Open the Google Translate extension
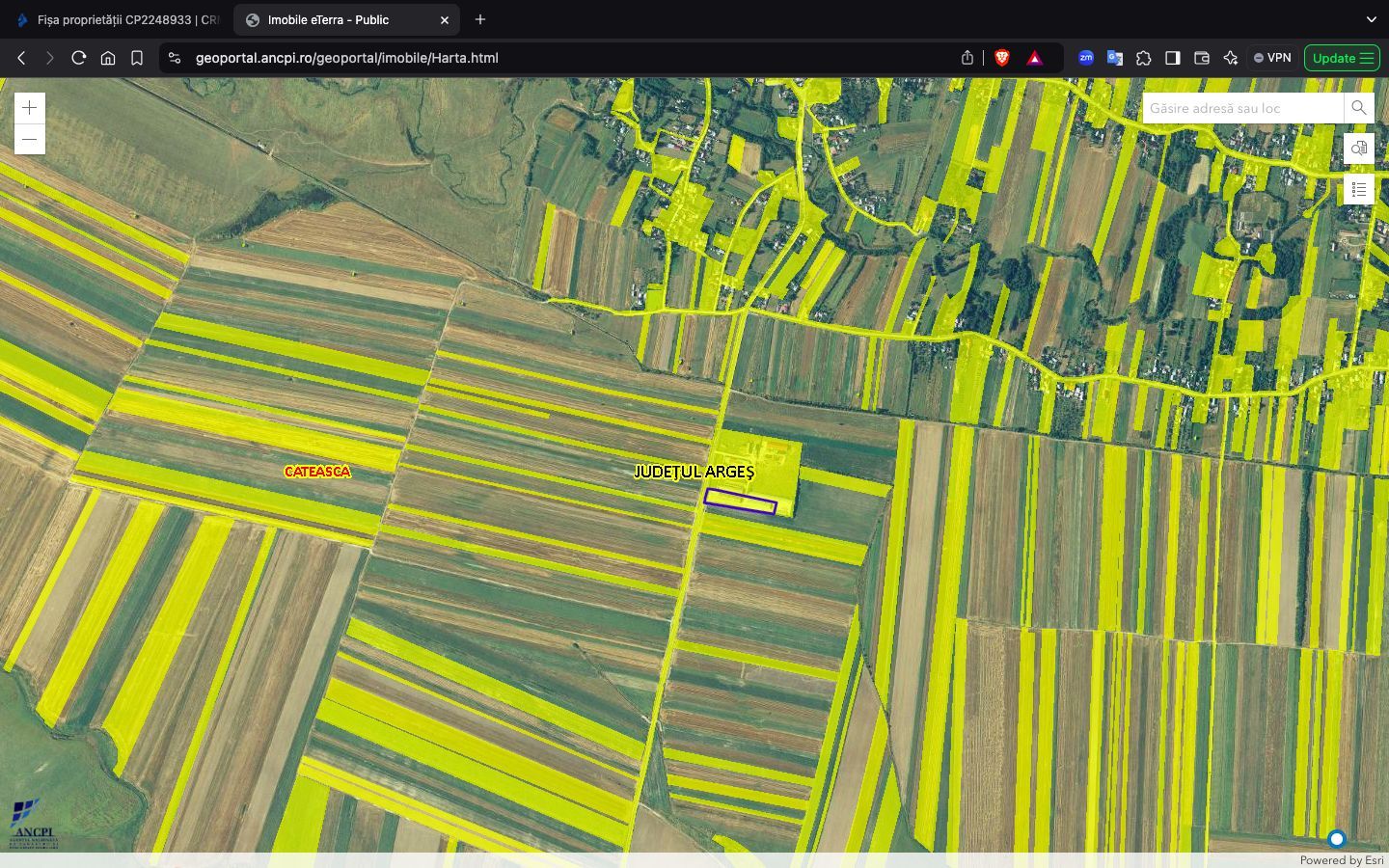 1114,58
